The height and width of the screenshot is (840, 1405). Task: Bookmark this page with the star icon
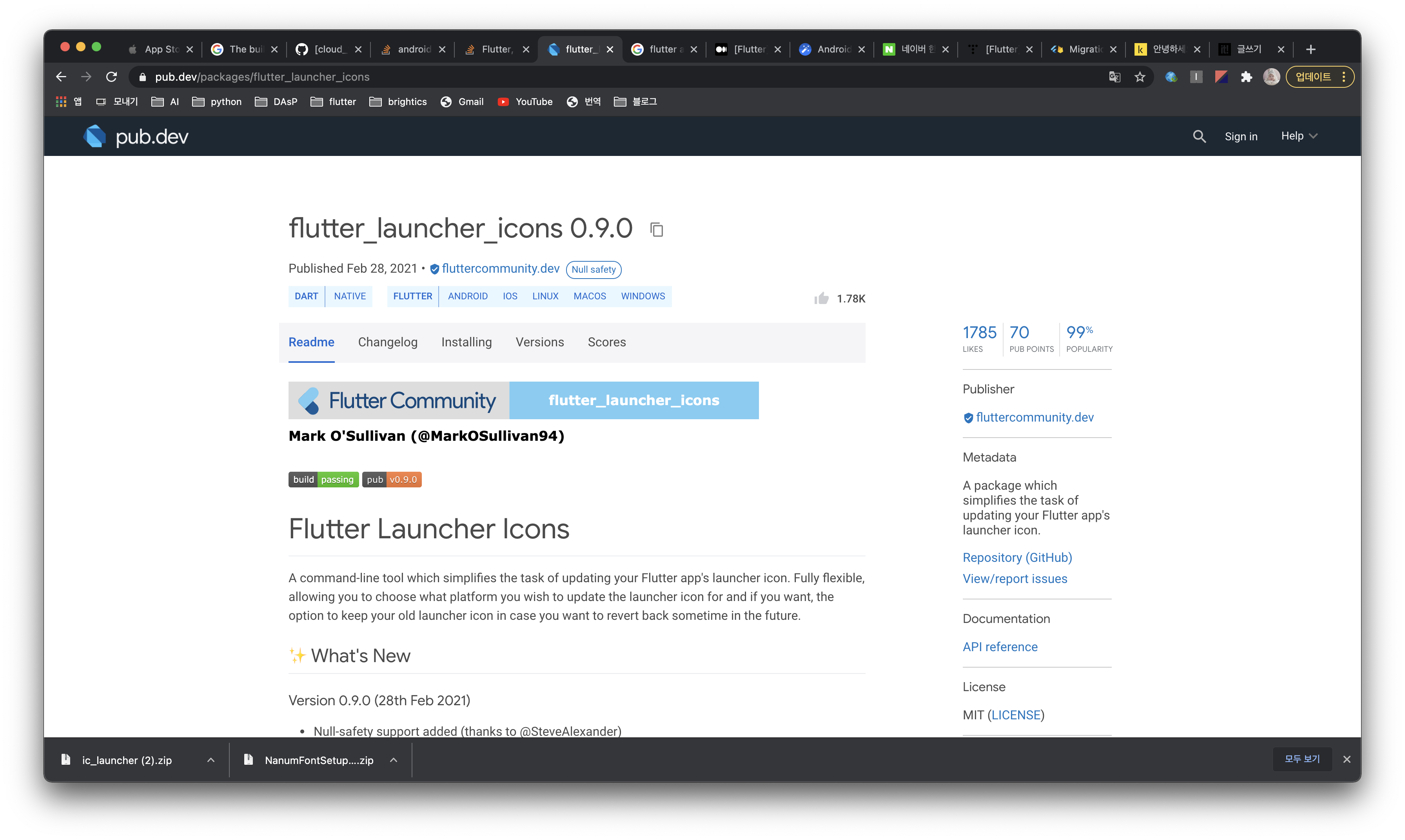click(x=1140, y=77)
